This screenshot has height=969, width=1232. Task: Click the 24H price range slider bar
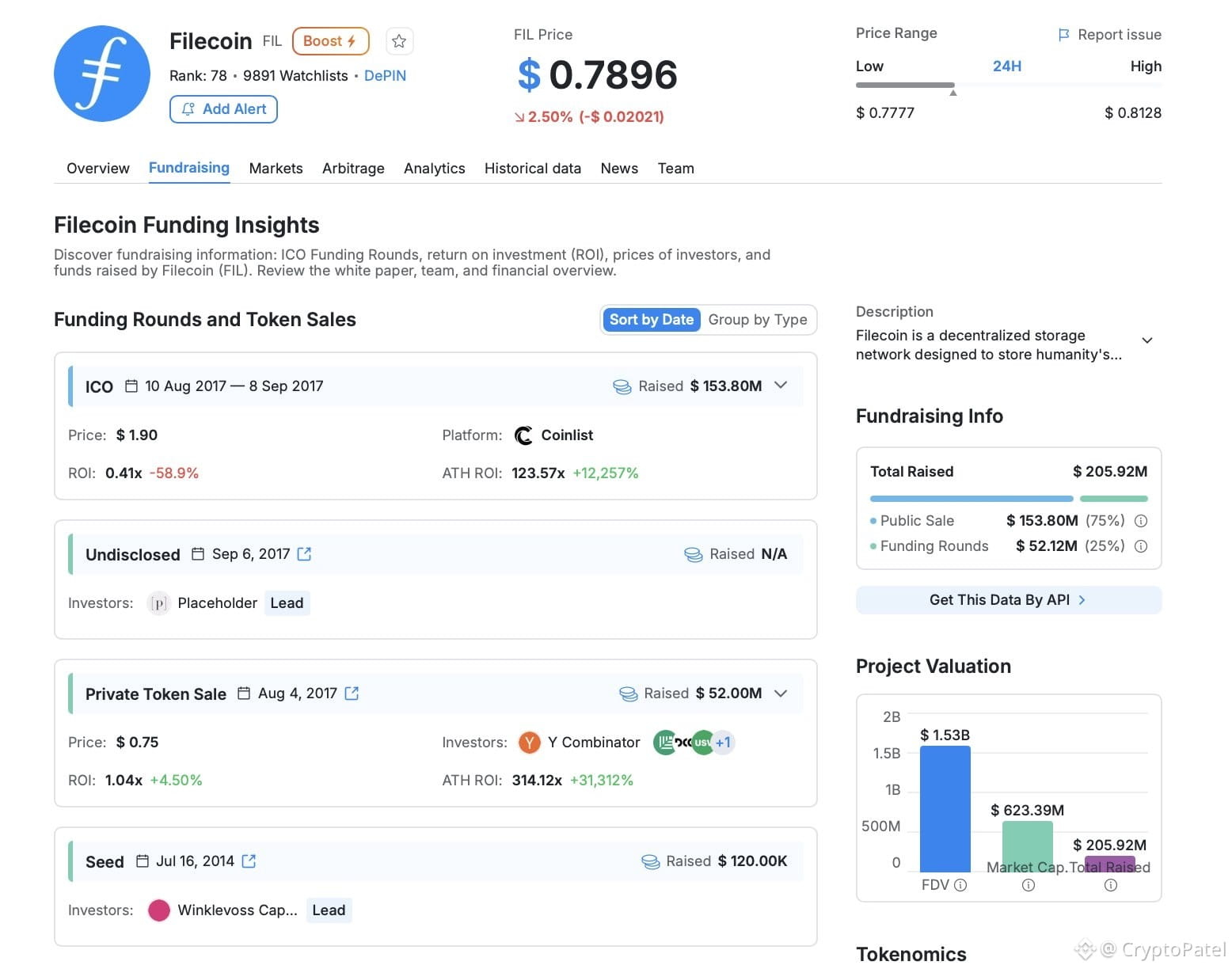click(x=1009, y=85)
